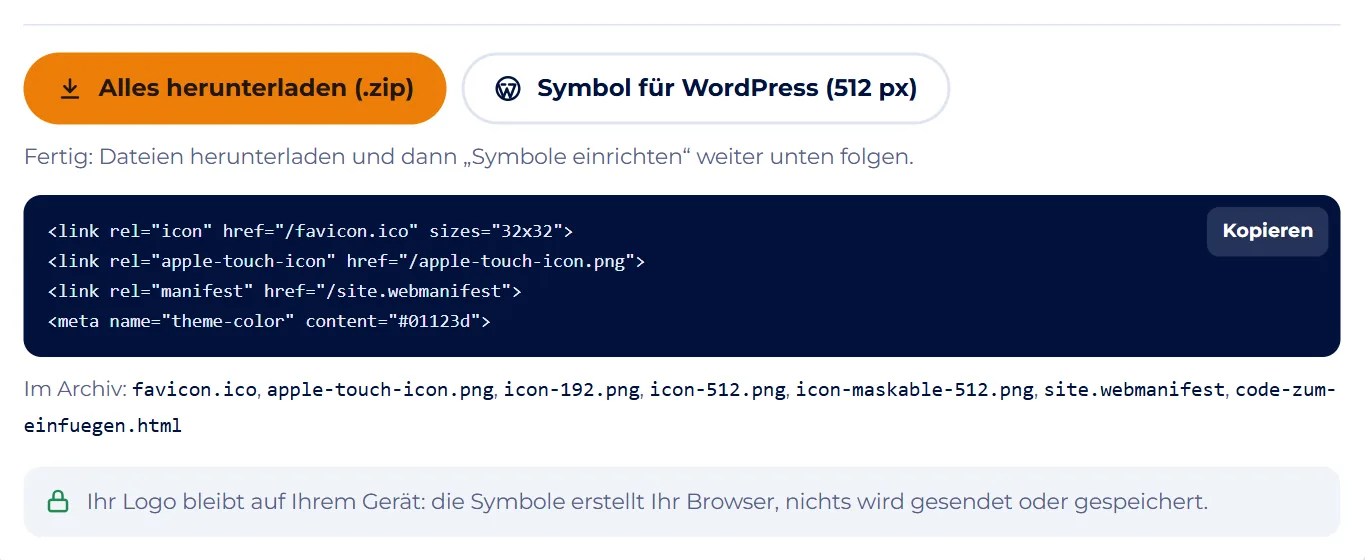This screenshot has height=560, width=1365.
Task: Click the 'Im Archiv:' label
Action: coord(75,390)
